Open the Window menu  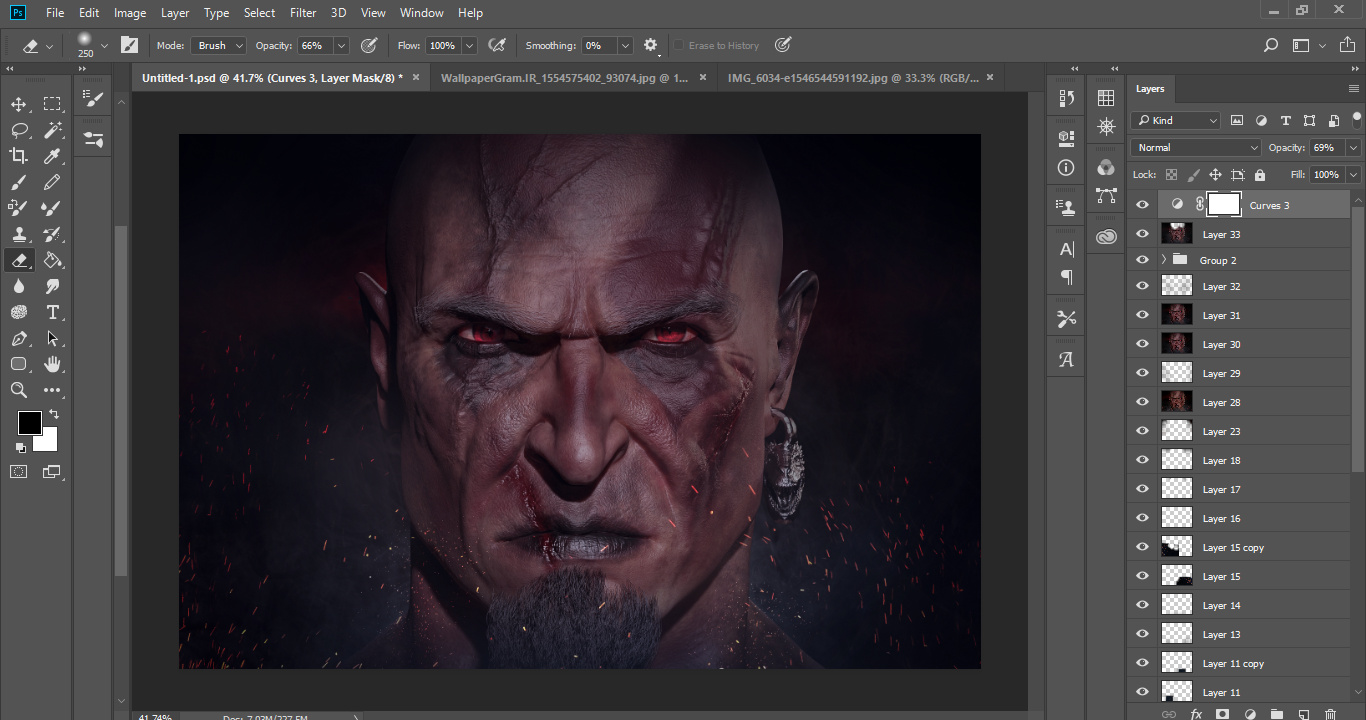click(421, 13)
